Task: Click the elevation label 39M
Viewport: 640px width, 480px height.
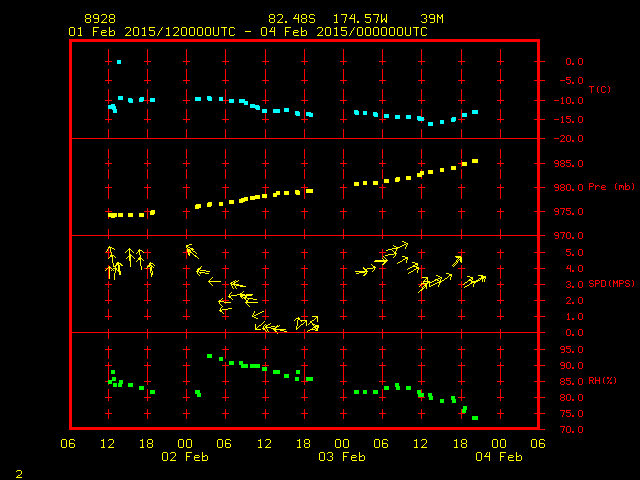Action: [432, 19]
